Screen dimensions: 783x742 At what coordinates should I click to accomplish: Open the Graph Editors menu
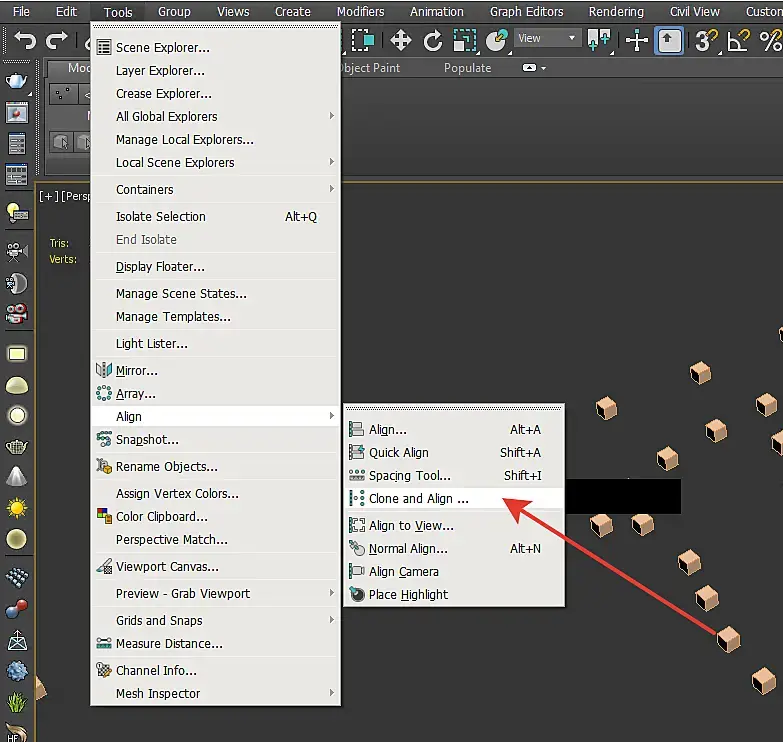[526, 11]
